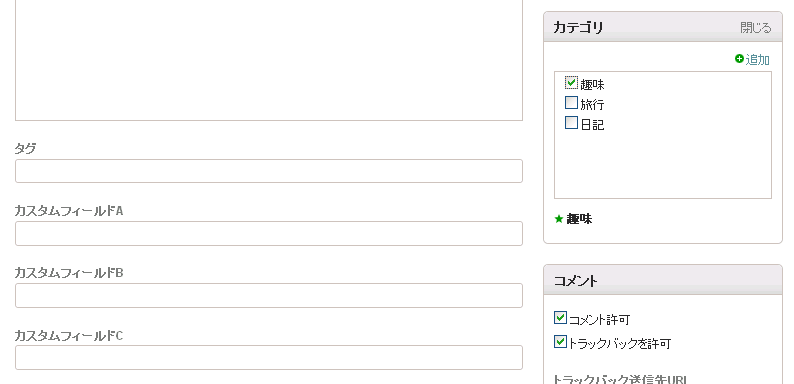Open the 追加 link to add a category

pos(758,60)
